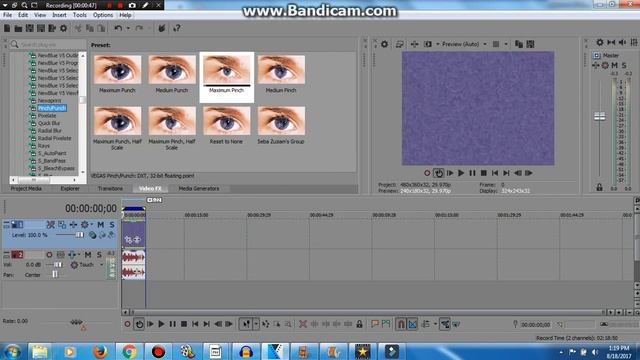Switch to Transitions tab
This screenshot has width=640, height=360.
(110, 189)
